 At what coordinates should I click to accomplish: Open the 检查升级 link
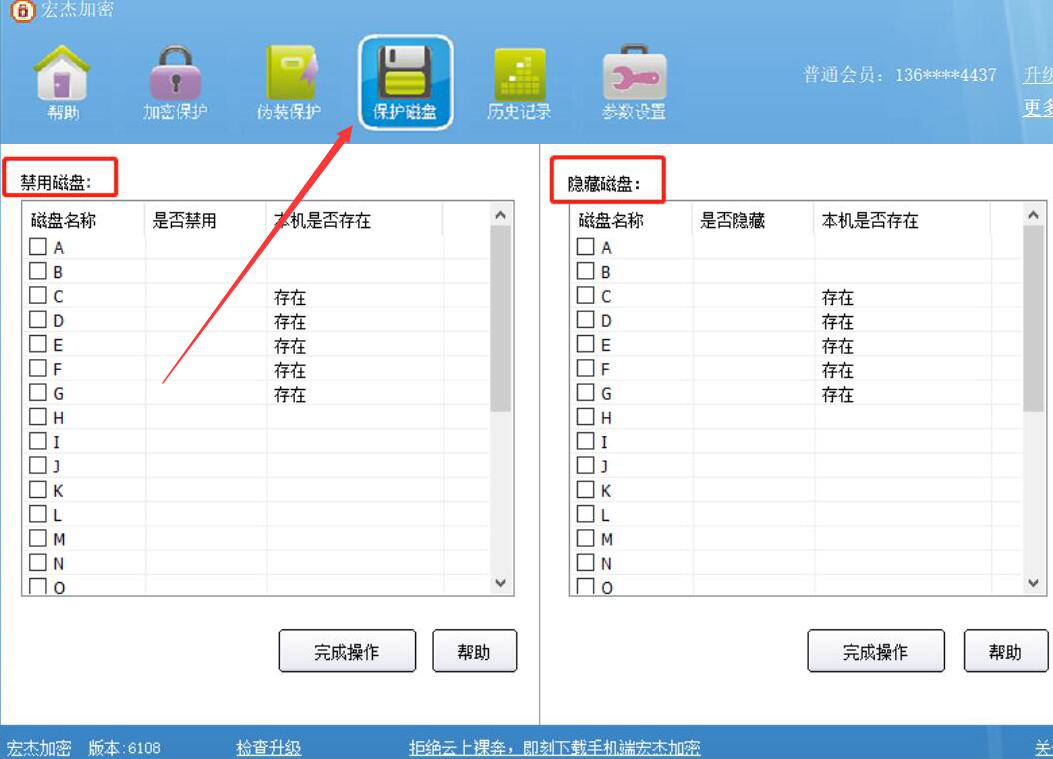click(x=269, y=748)
